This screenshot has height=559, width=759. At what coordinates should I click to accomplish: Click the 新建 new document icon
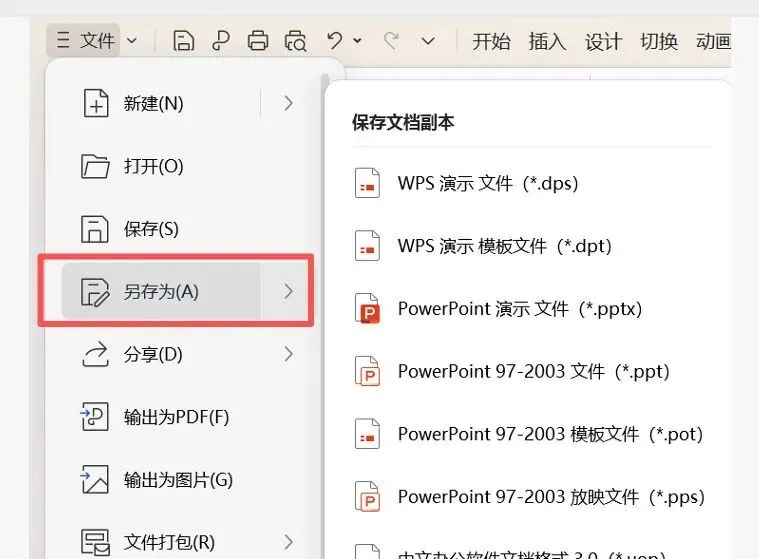[x=96, y=103]
